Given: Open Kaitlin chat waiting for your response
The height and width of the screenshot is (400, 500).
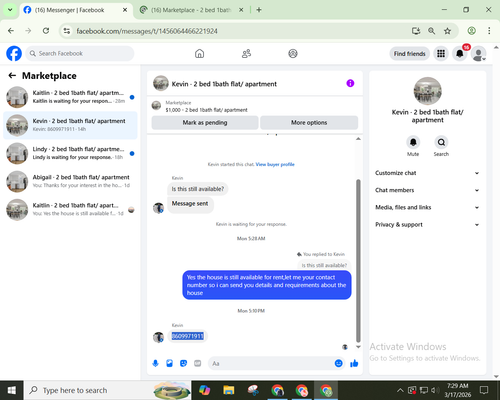Looking at the screenshot, I should point(70,97).
